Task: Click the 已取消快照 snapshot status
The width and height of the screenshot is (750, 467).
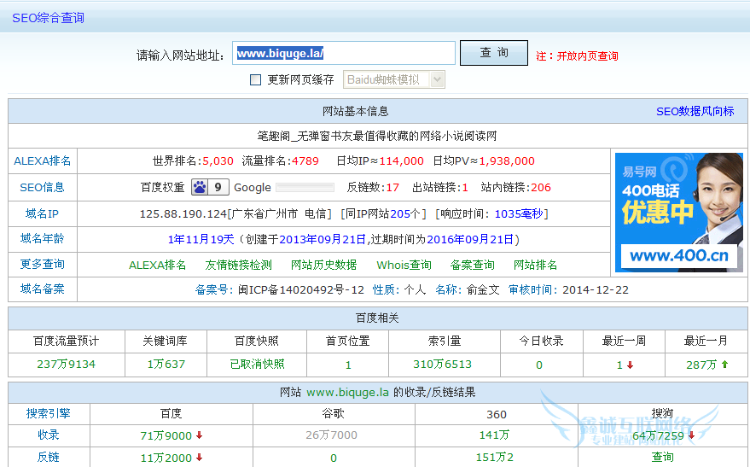Action: 257,364
